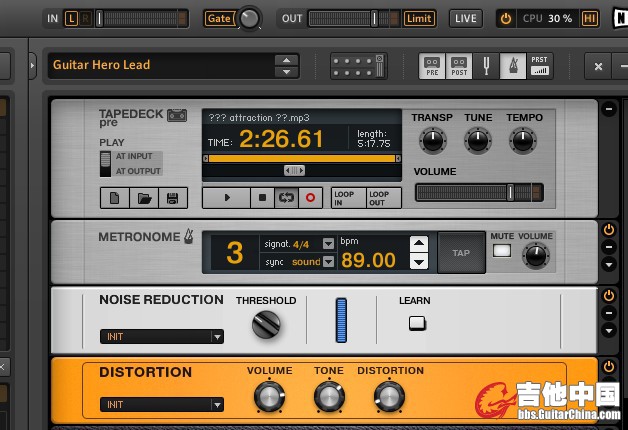Start tapedeck recording

310,198
